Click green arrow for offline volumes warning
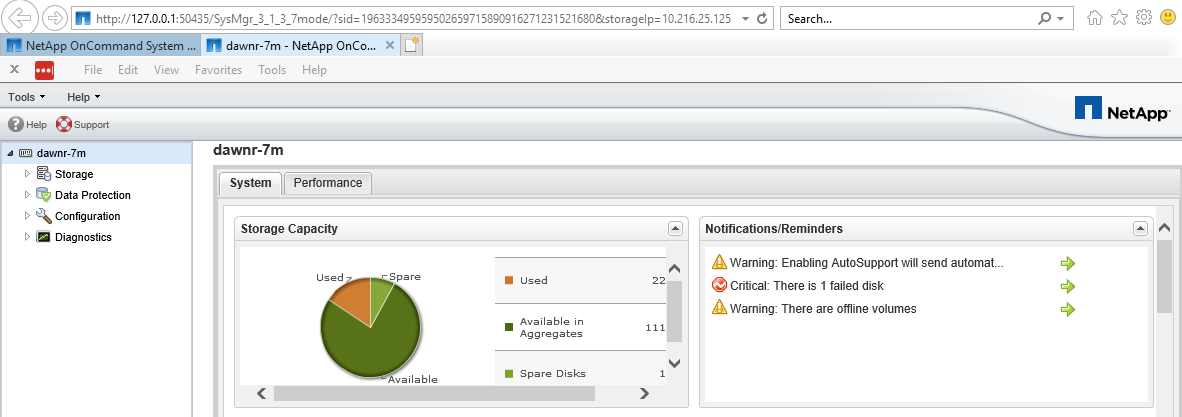 click(x=1067, y=309)
